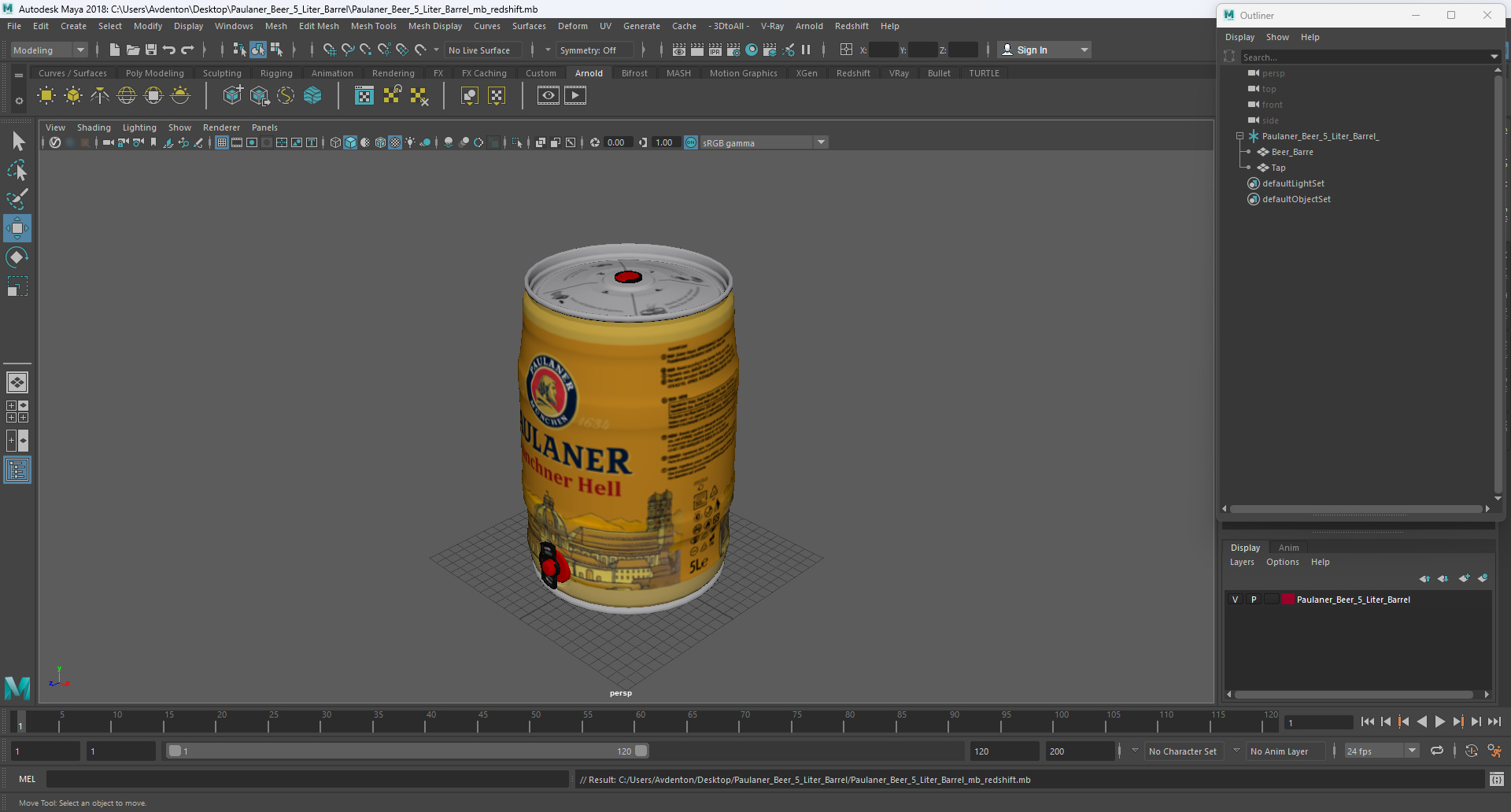The width and height of the screenshot is (1511, 812).
Task: Create Arnold physical sky shelf icon
Action: (180, 96)
